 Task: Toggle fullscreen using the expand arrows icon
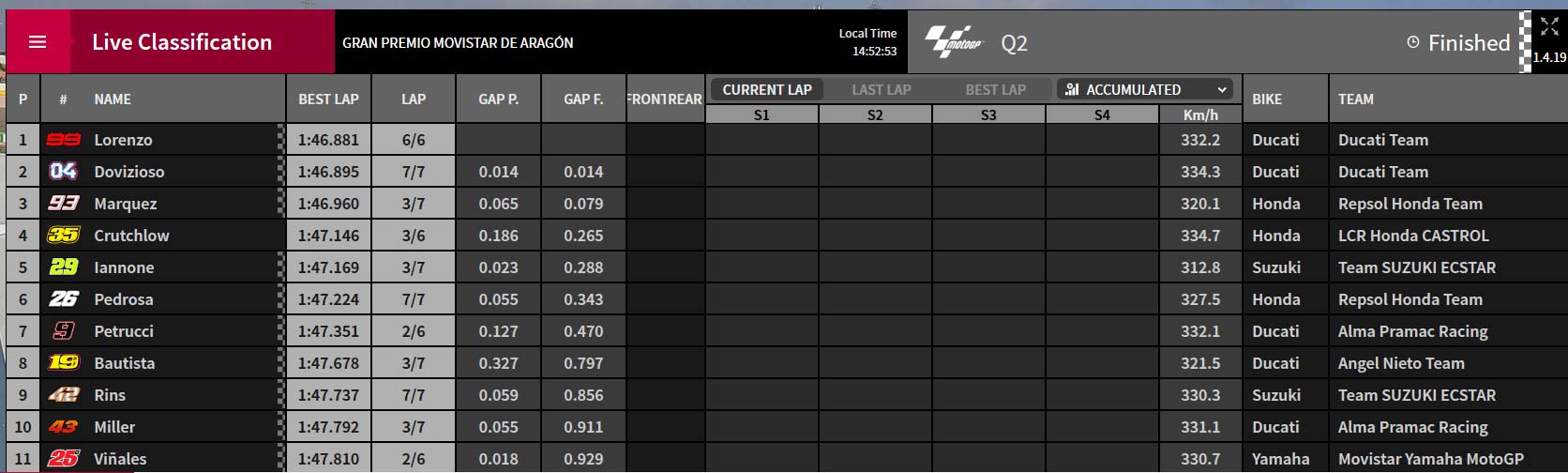pyautogui.click(x=1549, y=27)
